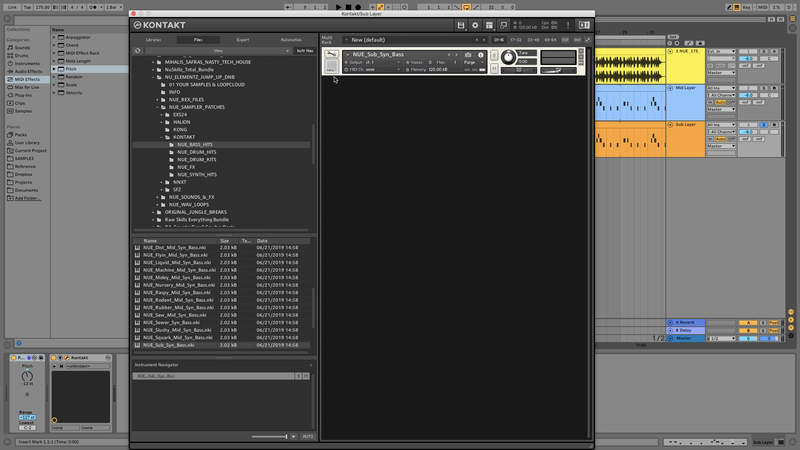Adjust the instrument volume slider
This screenshot has width=800, height=450.
point(558,70)
